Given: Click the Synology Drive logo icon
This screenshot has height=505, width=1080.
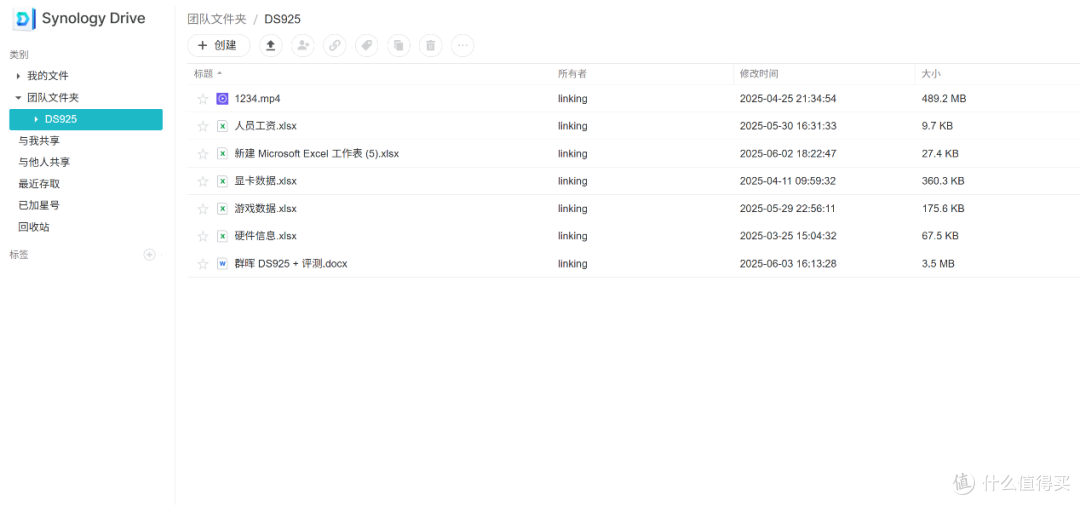Looking at the screenshot, I should (24, 19).
